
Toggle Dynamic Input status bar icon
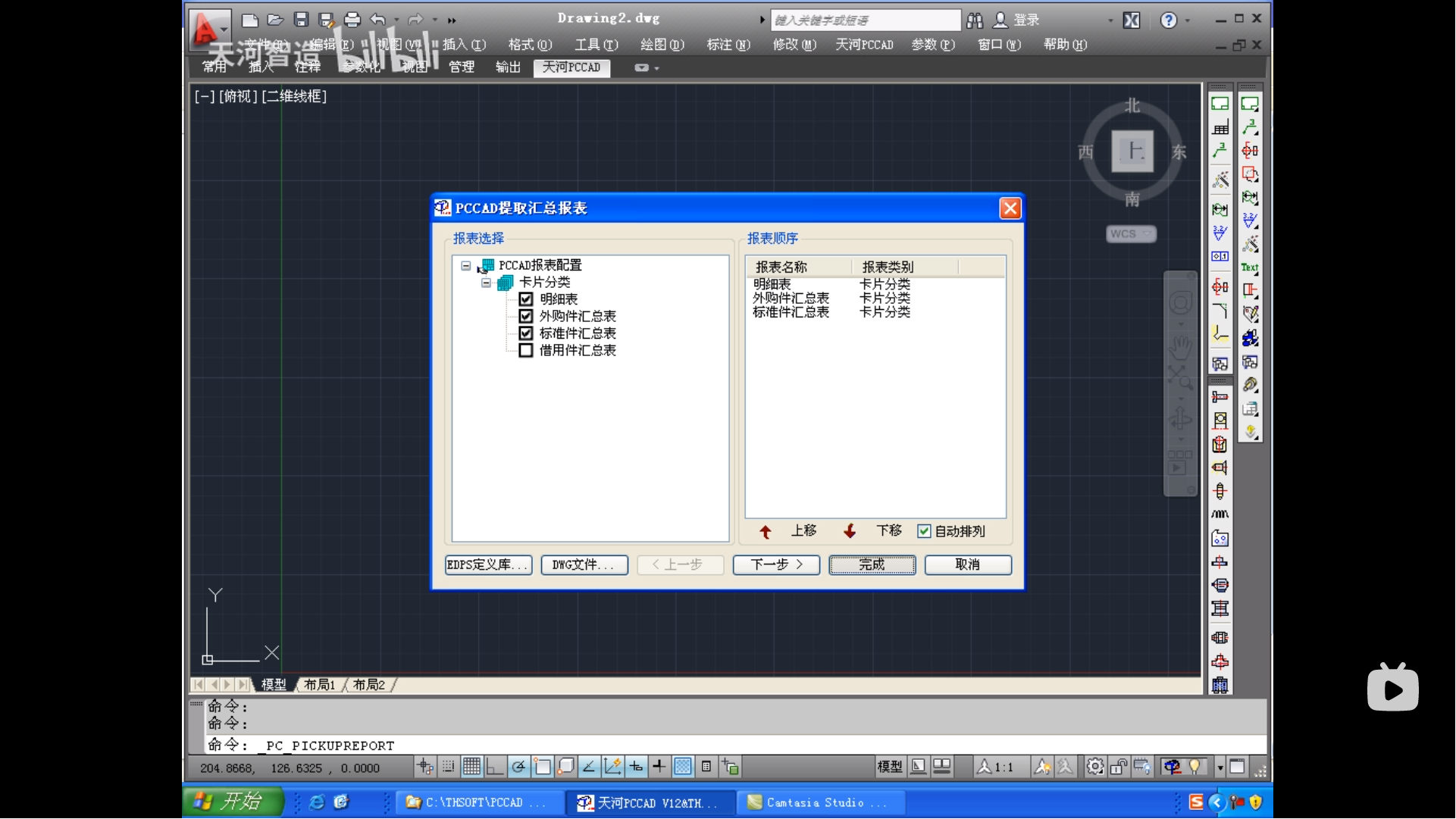[x=636, y=767]
